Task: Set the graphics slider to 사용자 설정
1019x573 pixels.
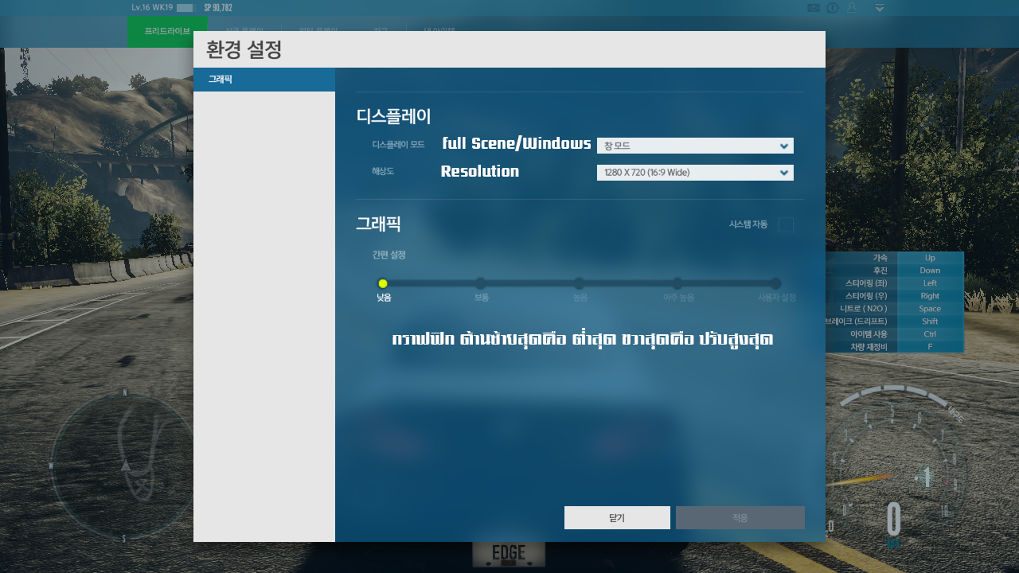Action: point(775,284)
